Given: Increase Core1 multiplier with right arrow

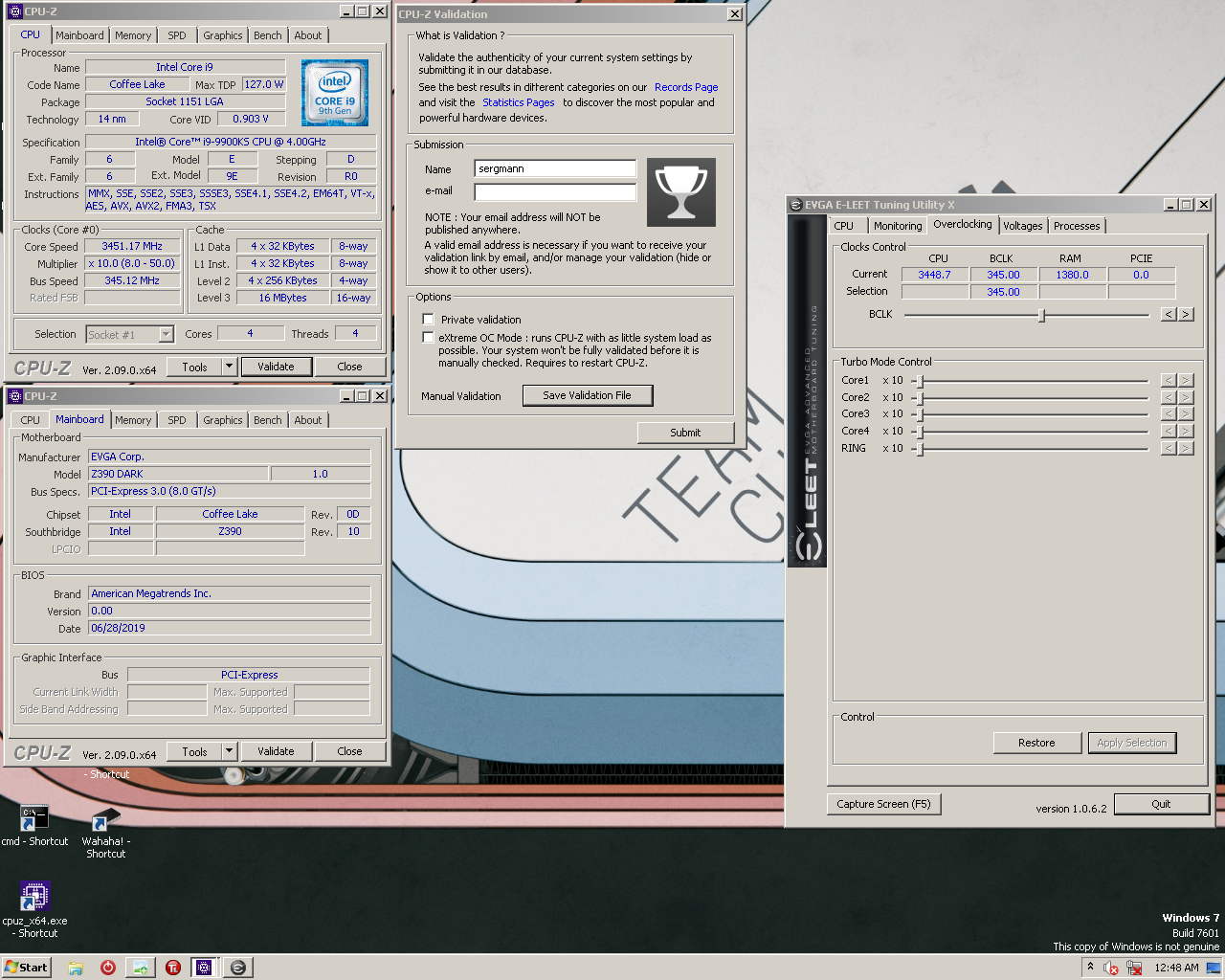Looking at the screenshot, I should tap(1186, 380).
